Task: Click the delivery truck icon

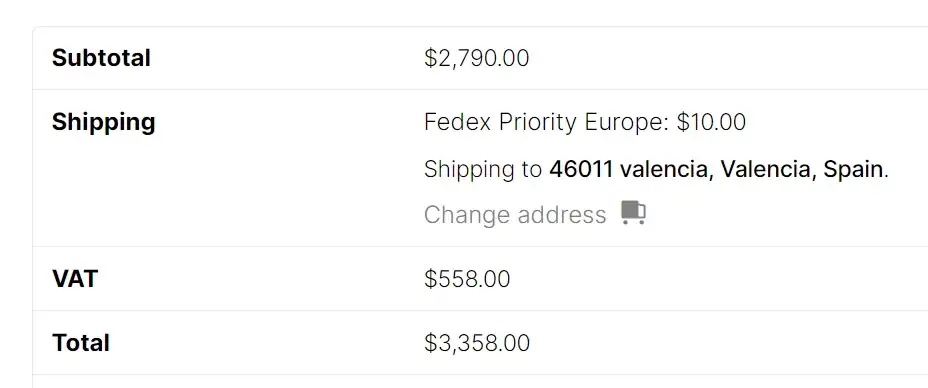Action: click(633, 213)
